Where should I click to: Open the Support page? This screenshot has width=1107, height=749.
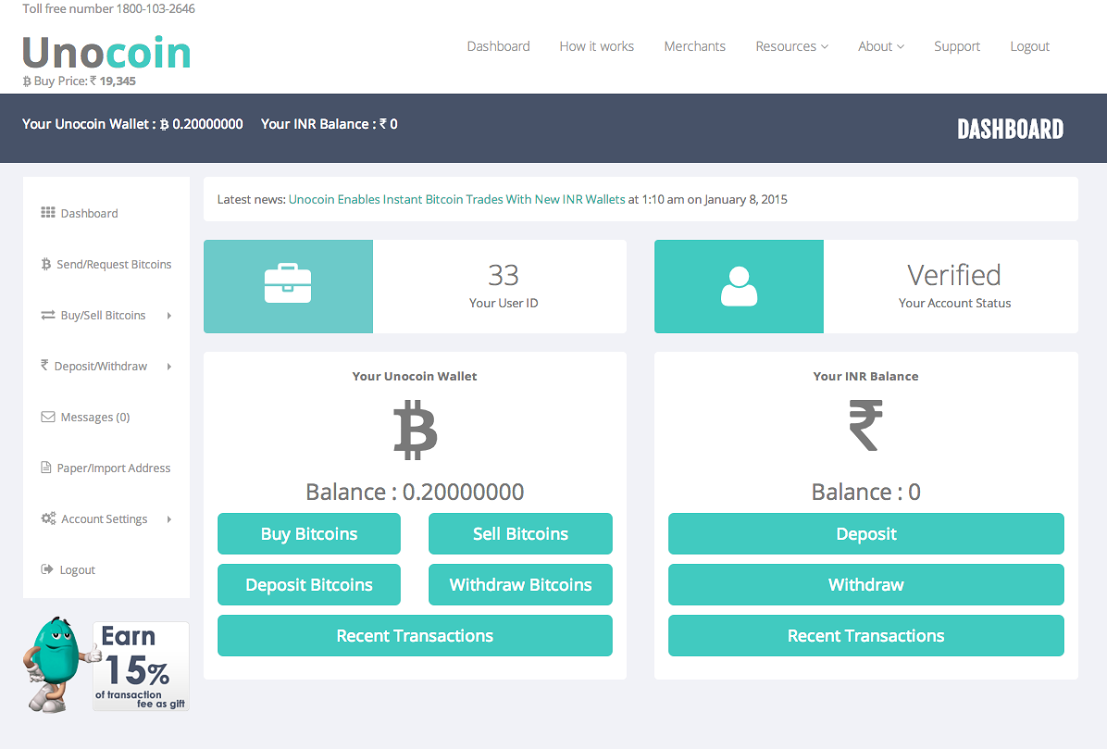tap(957, 46)
